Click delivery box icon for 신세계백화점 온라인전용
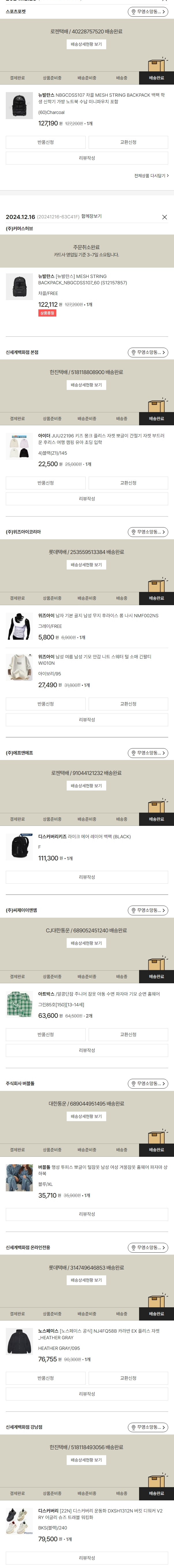Viewport: 174px width, 1568px height. (156, 1301)
